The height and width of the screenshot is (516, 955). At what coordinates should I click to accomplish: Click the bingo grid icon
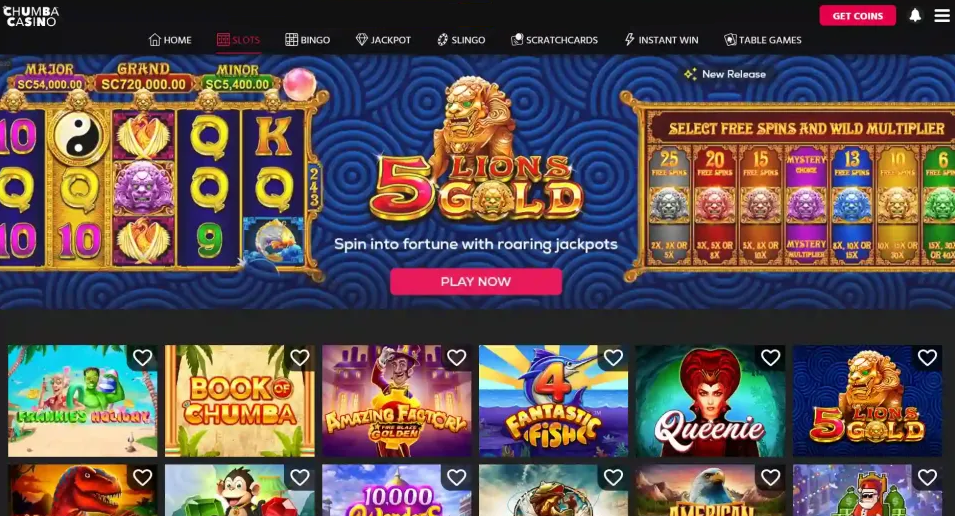pos(292,40)
